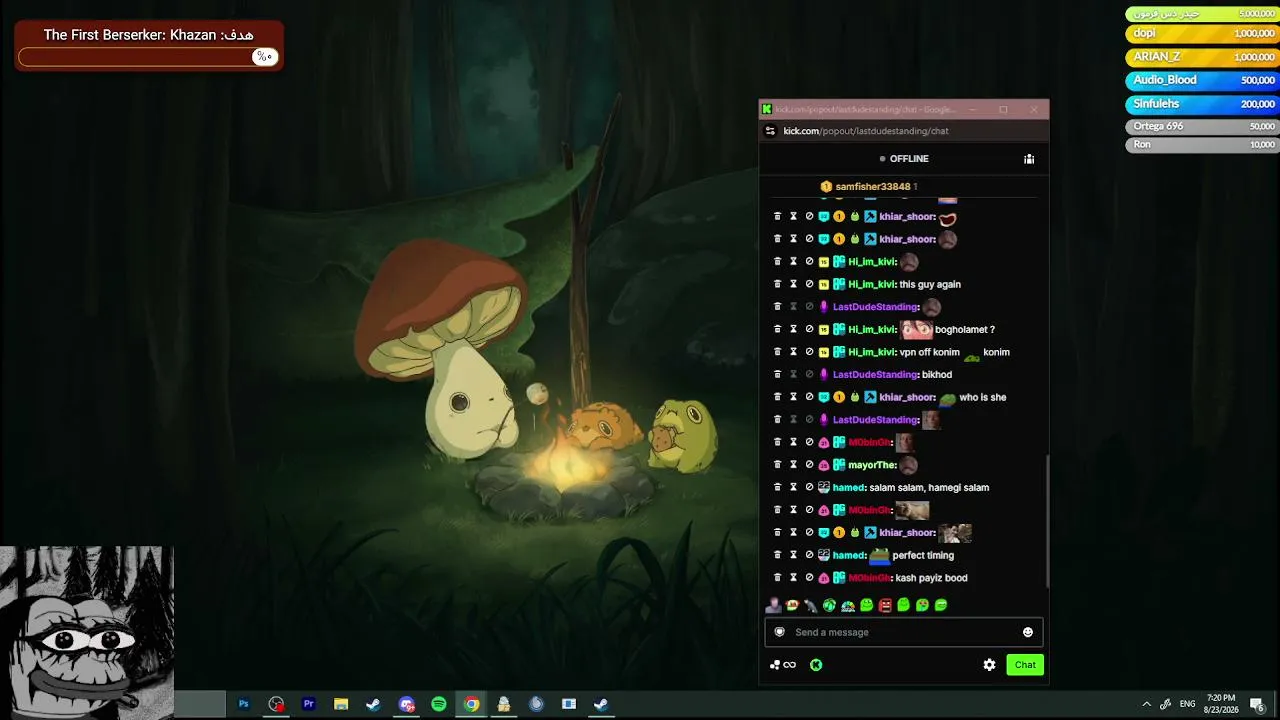Open the chat users list icon
Image resolution: width=1280 pixels, height=720 pixels.
[1029, 159]
